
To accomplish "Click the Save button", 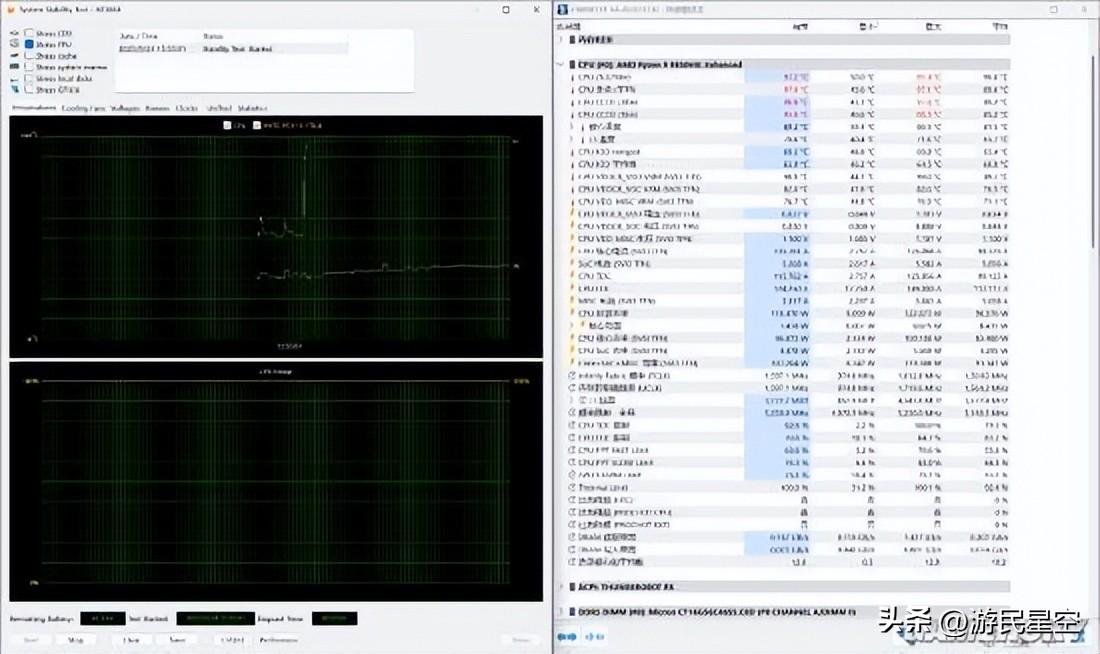I will 177,640.
